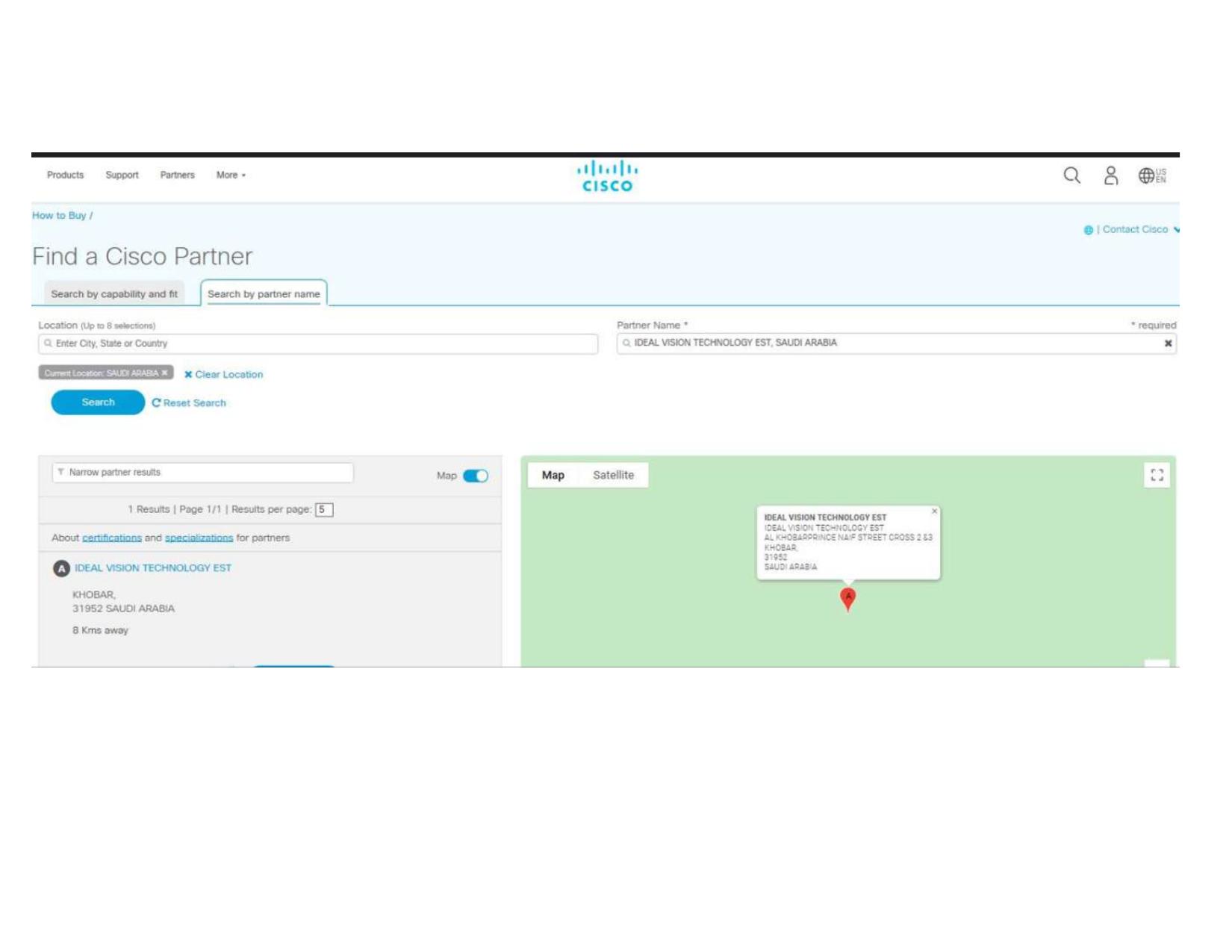Screen dimensions: 1232x952
Task: Click the red map marker pin A
Action: (847, 599)
